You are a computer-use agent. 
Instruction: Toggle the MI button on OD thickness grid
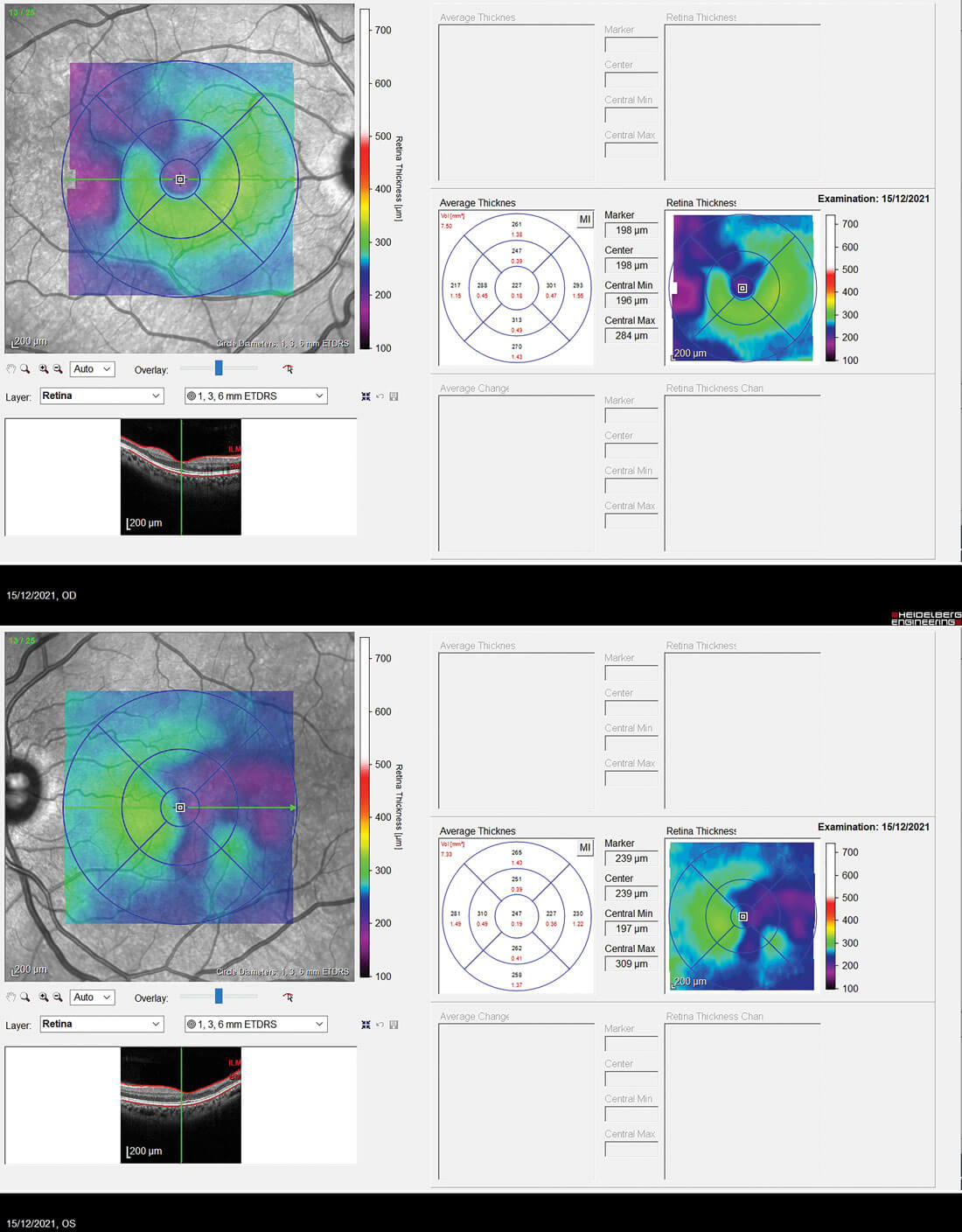coord(585,220)
